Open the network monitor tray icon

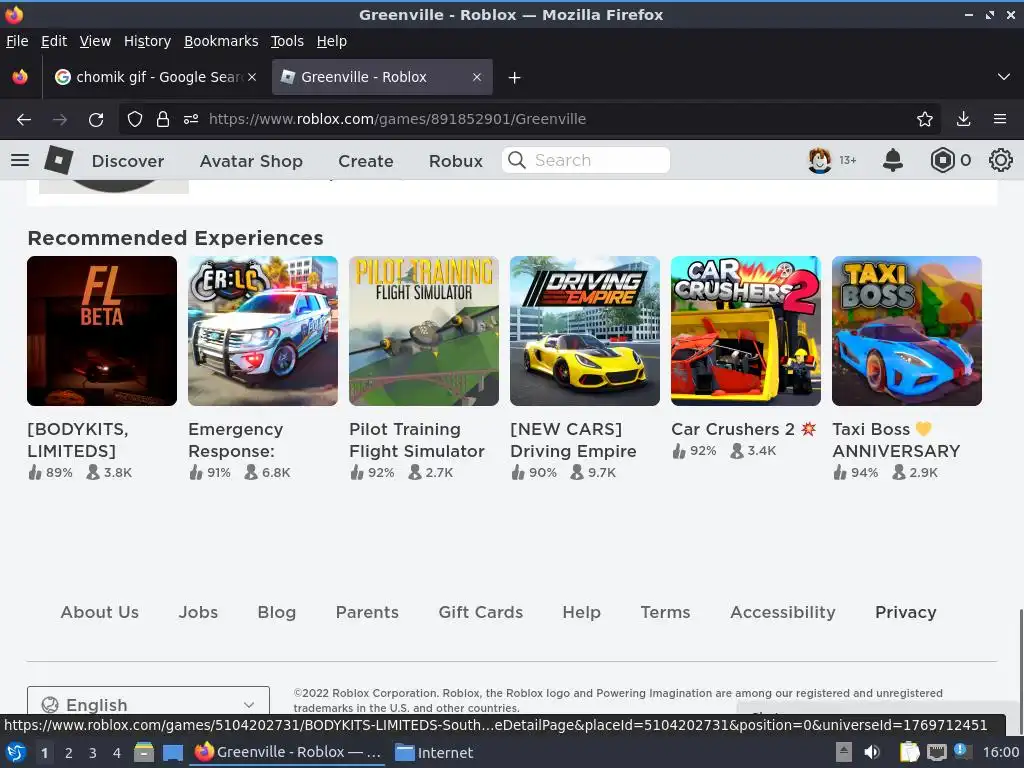coord(936,752)
